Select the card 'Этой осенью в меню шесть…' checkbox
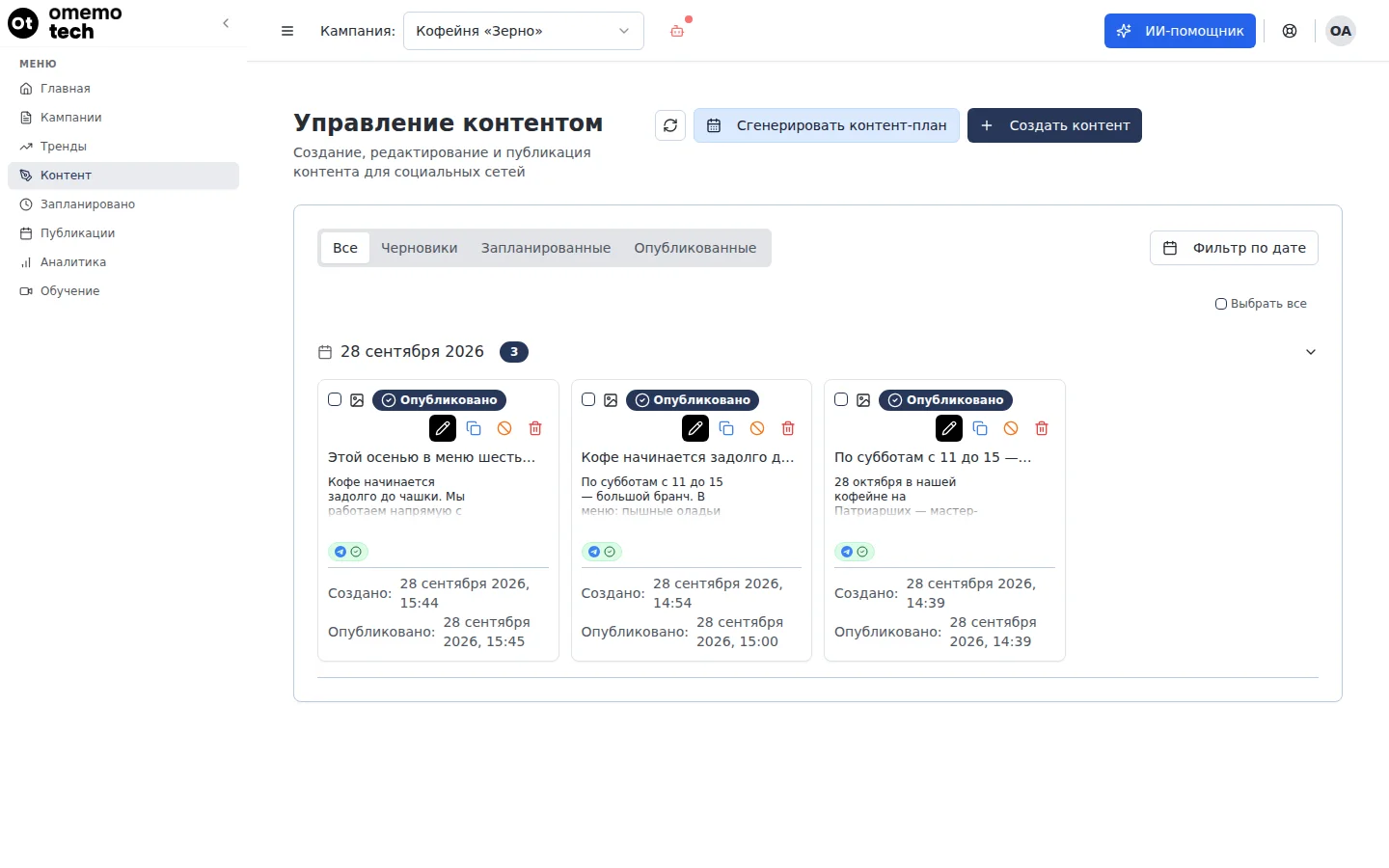Viewport: 1389px width, 868px height. pyautogui.click(x=335, y=399)
